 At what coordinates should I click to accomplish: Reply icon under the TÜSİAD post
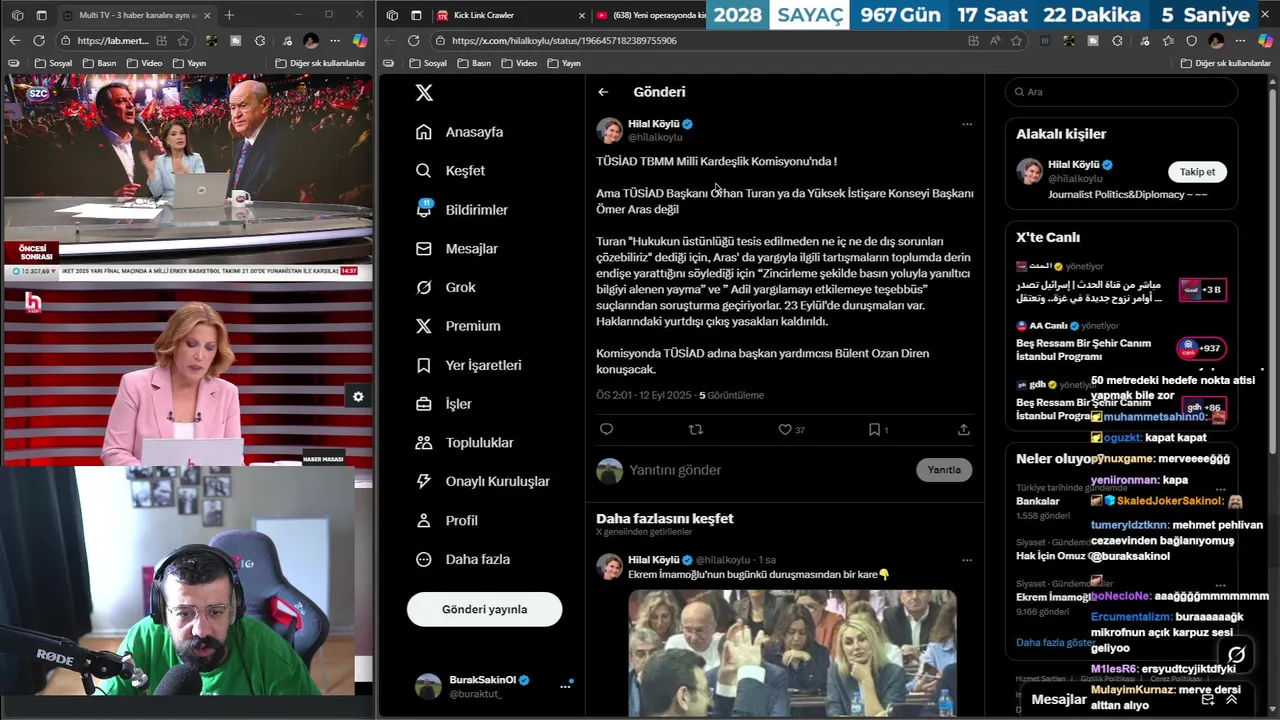click(606, 429)
